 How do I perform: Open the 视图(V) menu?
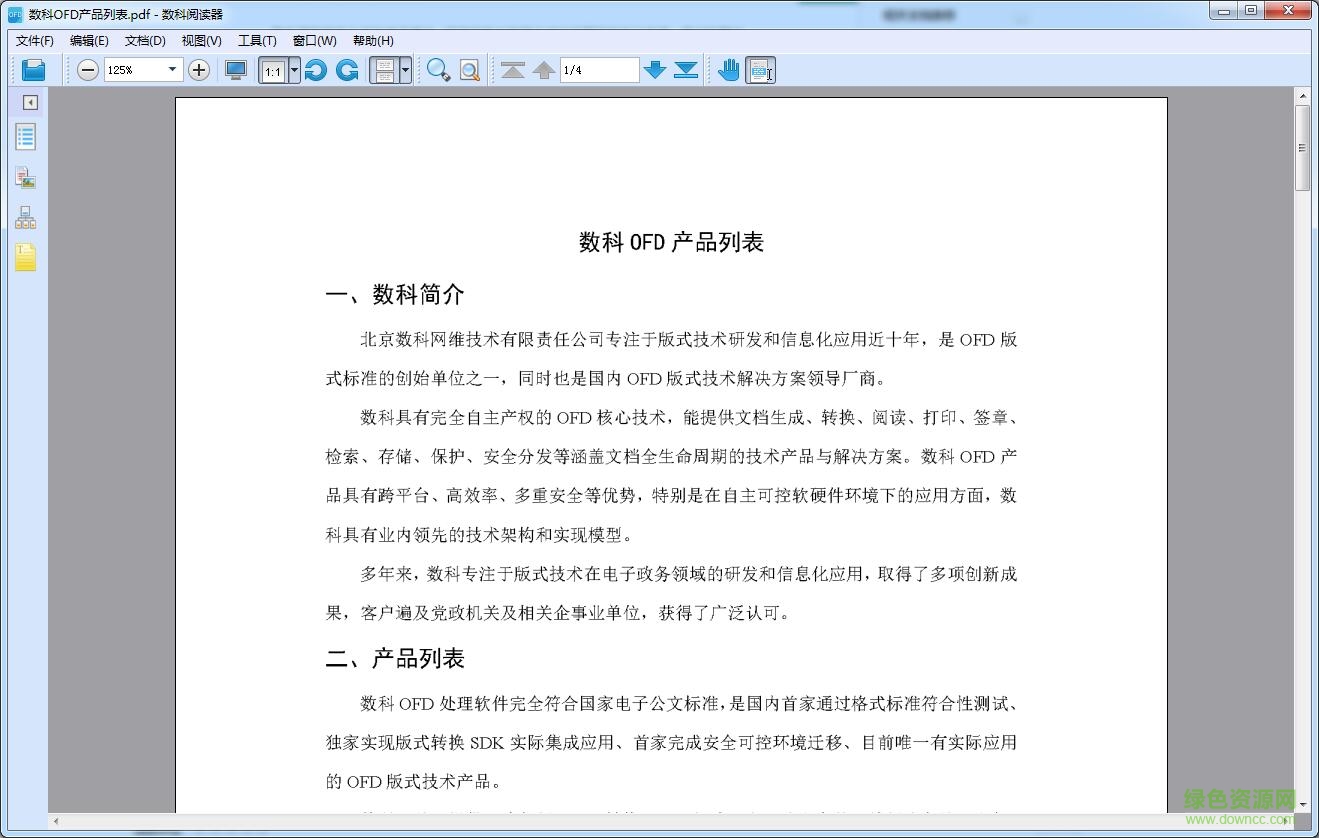click(x=200, y=41)
